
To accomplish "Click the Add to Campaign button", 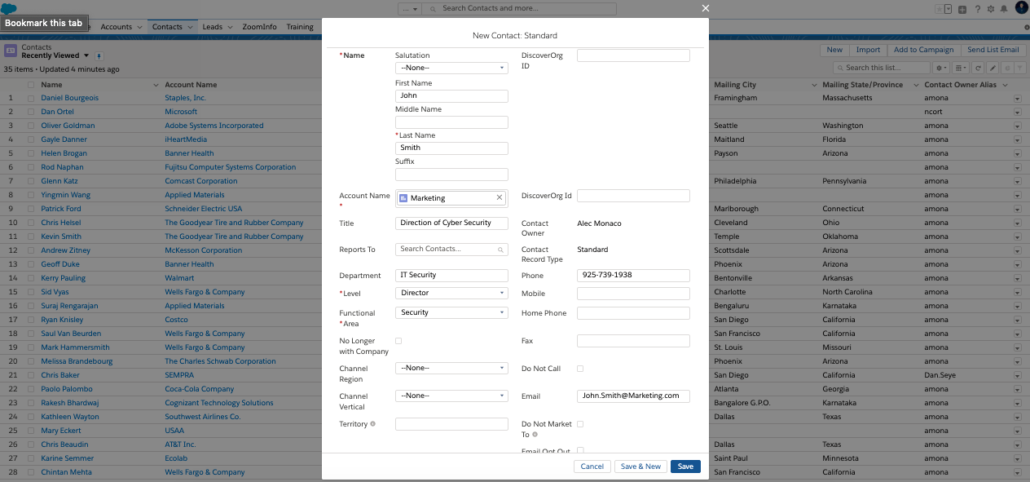I will click(924, 50).
